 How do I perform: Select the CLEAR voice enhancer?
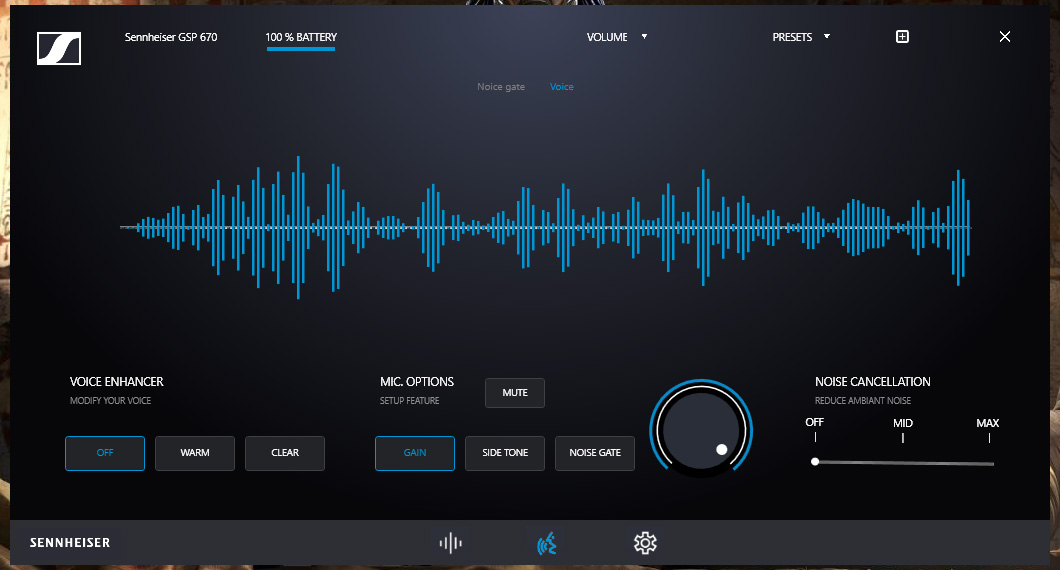(x=285, y=453)
